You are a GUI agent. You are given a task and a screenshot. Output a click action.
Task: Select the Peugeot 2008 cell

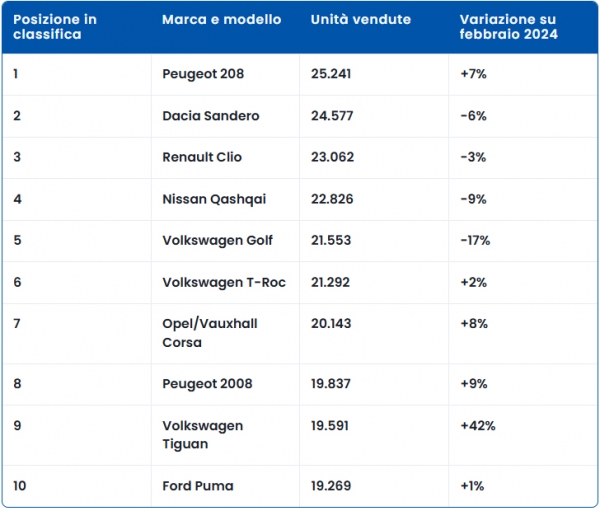tap(207, 384)
